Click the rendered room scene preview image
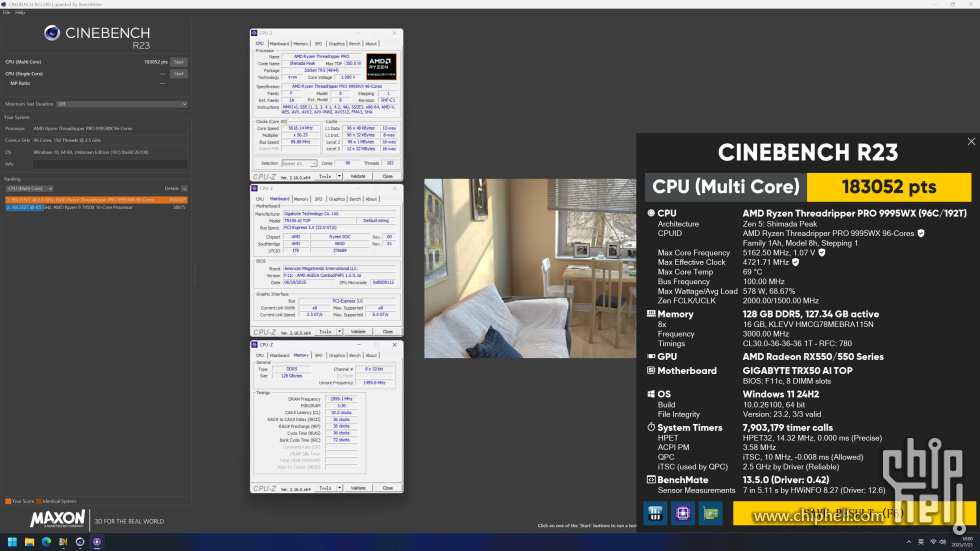 [530, 269]
